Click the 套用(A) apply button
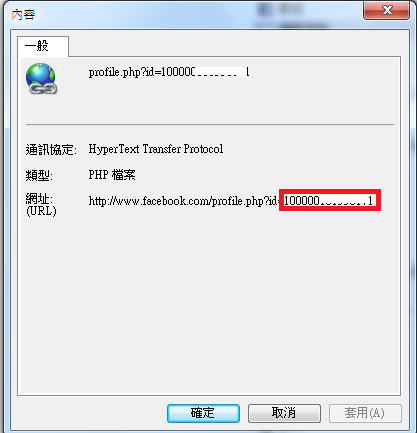This screenshot has width=417, height=433. click(365, 413)
